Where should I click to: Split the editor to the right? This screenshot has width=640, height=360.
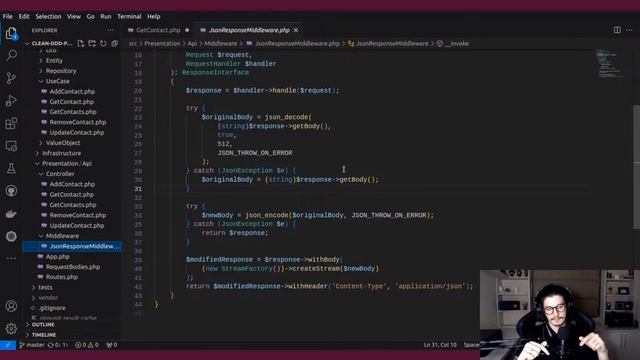[617, 30]
